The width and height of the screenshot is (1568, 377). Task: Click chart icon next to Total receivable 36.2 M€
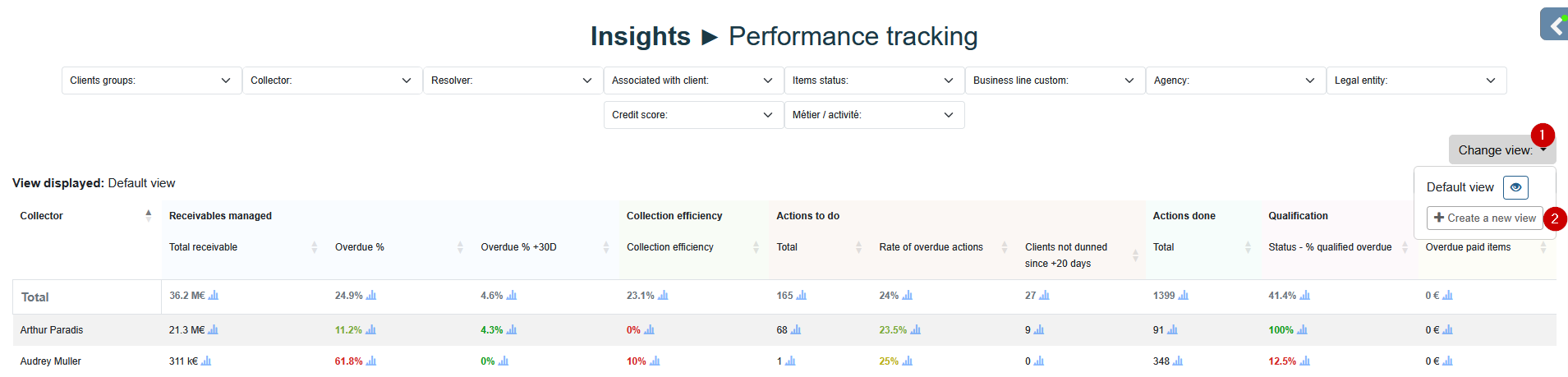click(214, 296)
